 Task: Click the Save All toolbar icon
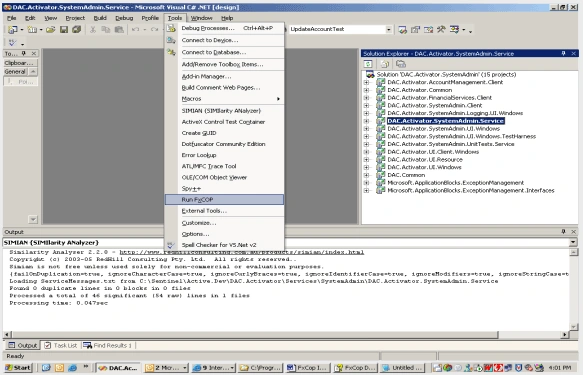[77, 29]
